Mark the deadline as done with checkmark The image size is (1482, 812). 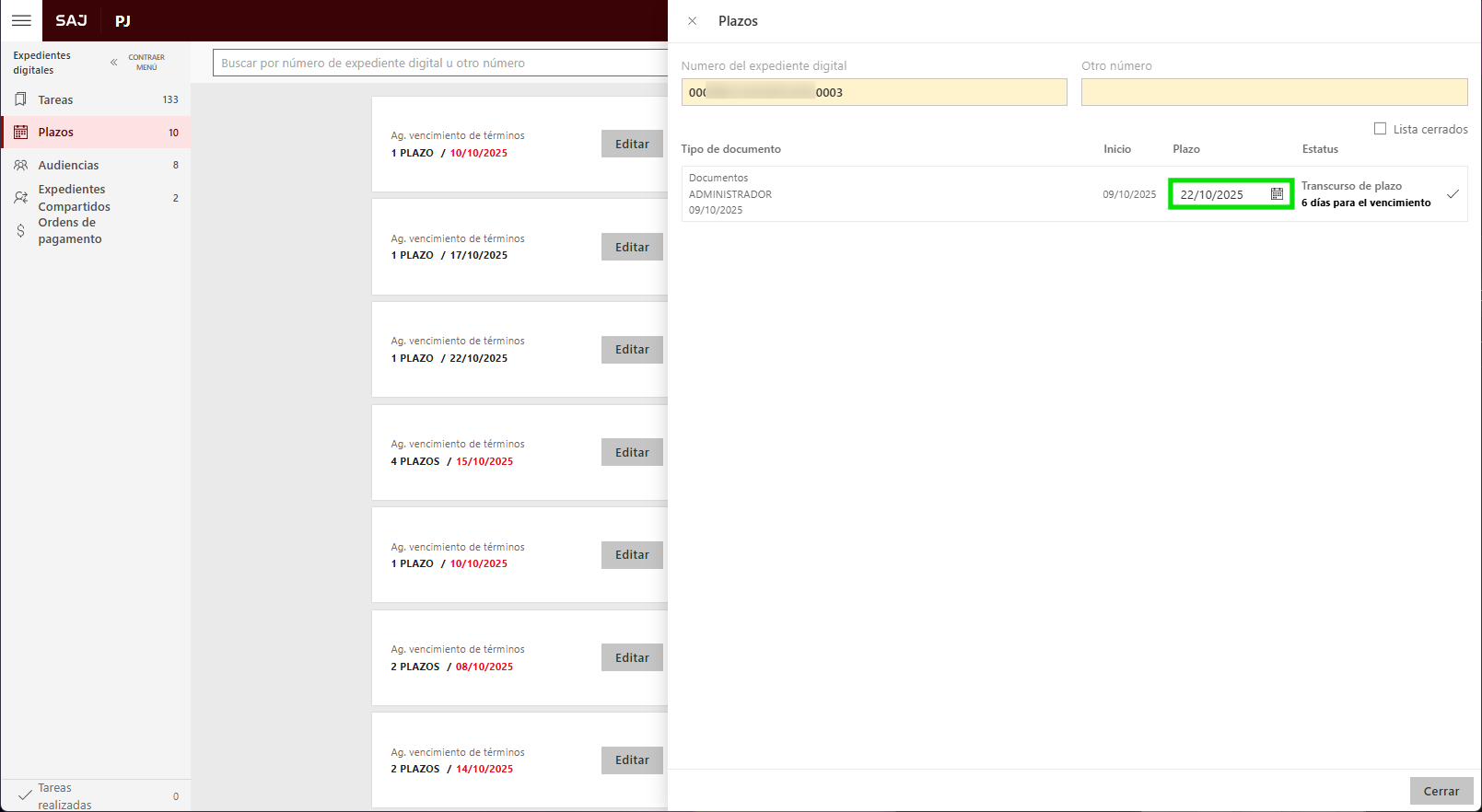1453,194
